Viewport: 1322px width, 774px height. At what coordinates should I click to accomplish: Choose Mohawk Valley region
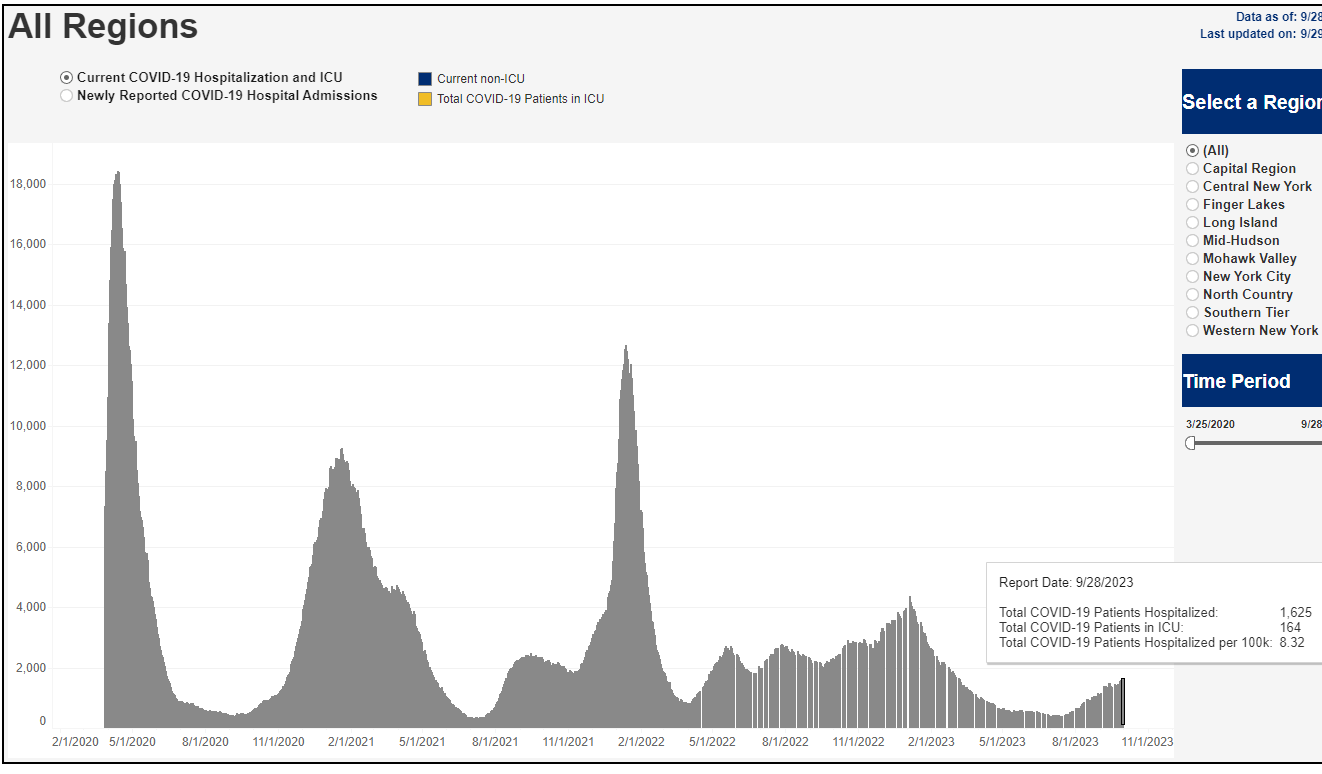coord(1192,259)
